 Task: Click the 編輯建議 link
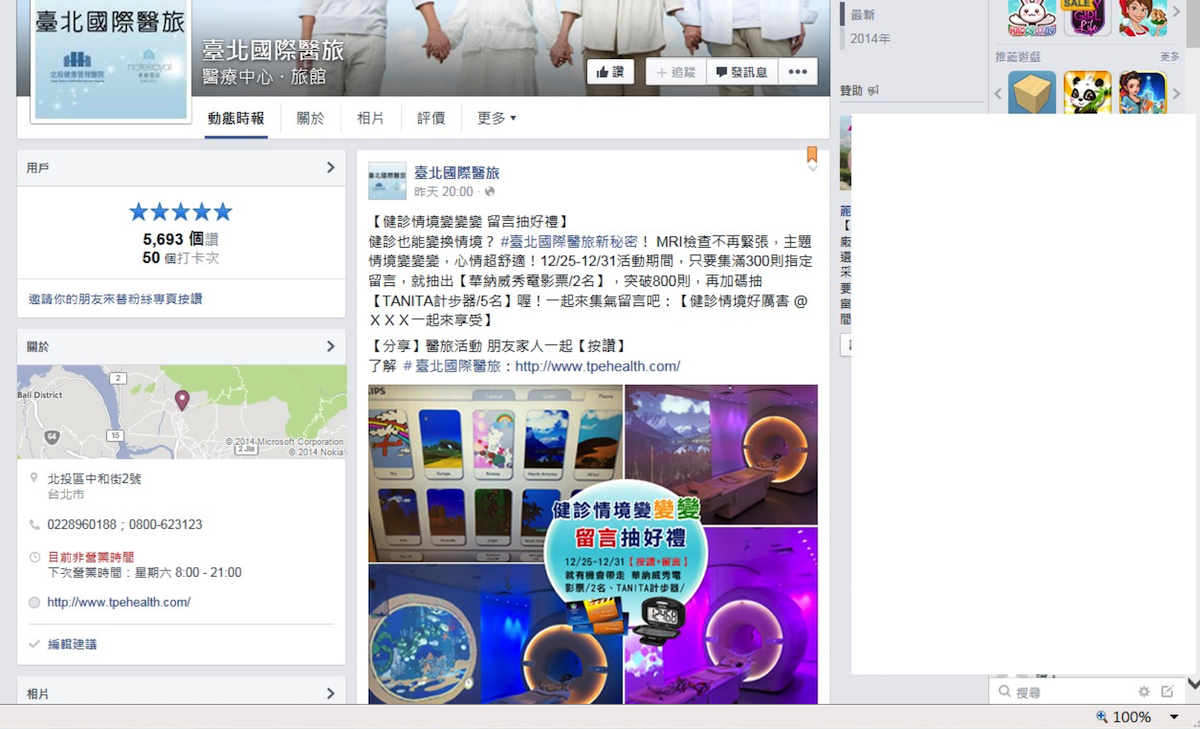coord(72,644)
